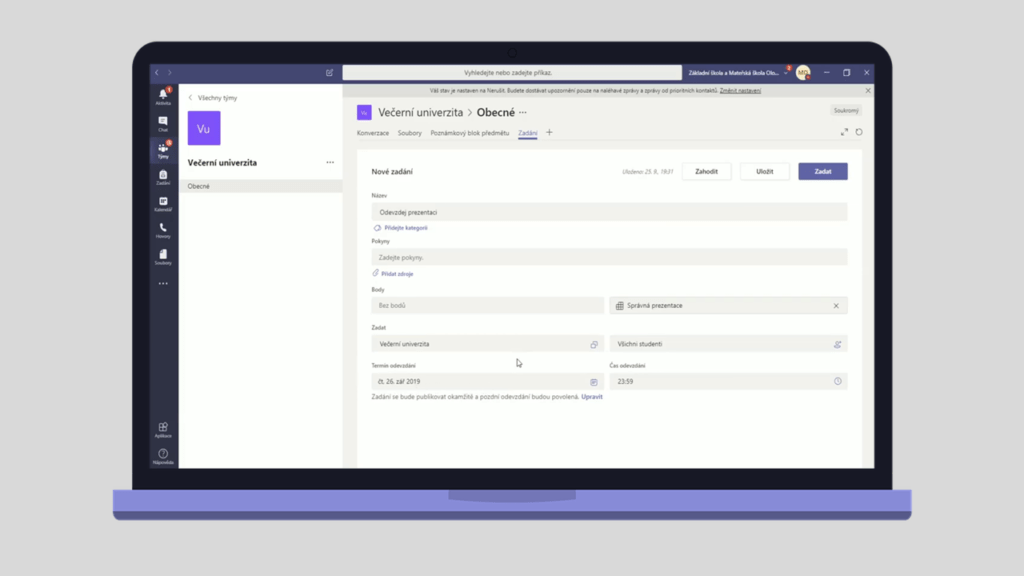Switch to the Soubory tab
The image size is (1024, 576).
click(410, 133)
